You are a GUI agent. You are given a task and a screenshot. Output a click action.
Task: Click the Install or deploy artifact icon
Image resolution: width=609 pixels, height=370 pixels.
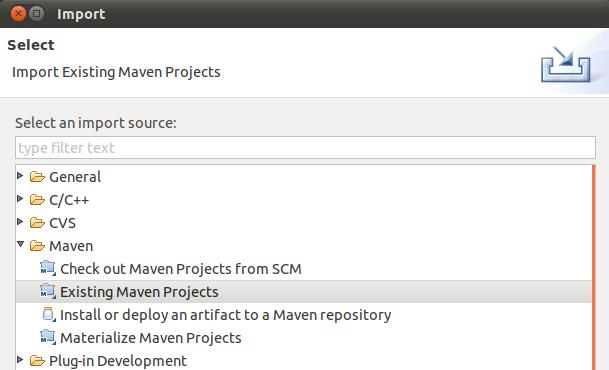pyautogui.click(x=49, y=314)
